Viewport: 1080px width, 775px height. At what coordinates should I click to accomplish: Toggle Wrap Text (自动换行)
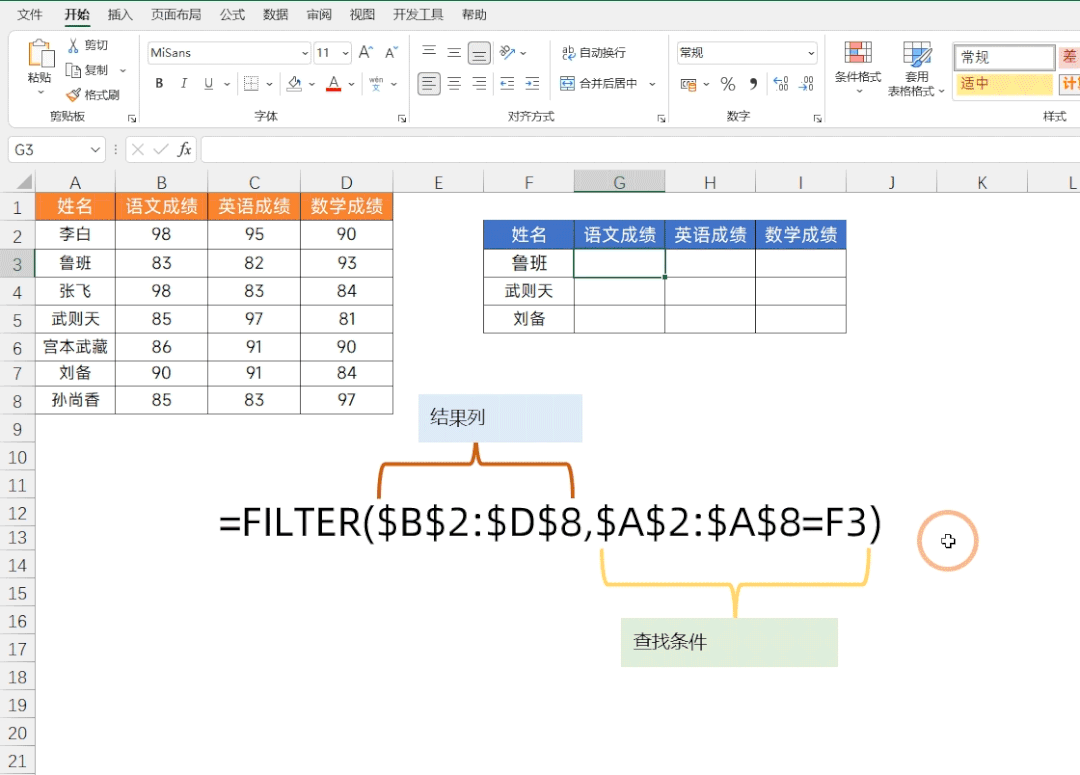click(594, 52)
